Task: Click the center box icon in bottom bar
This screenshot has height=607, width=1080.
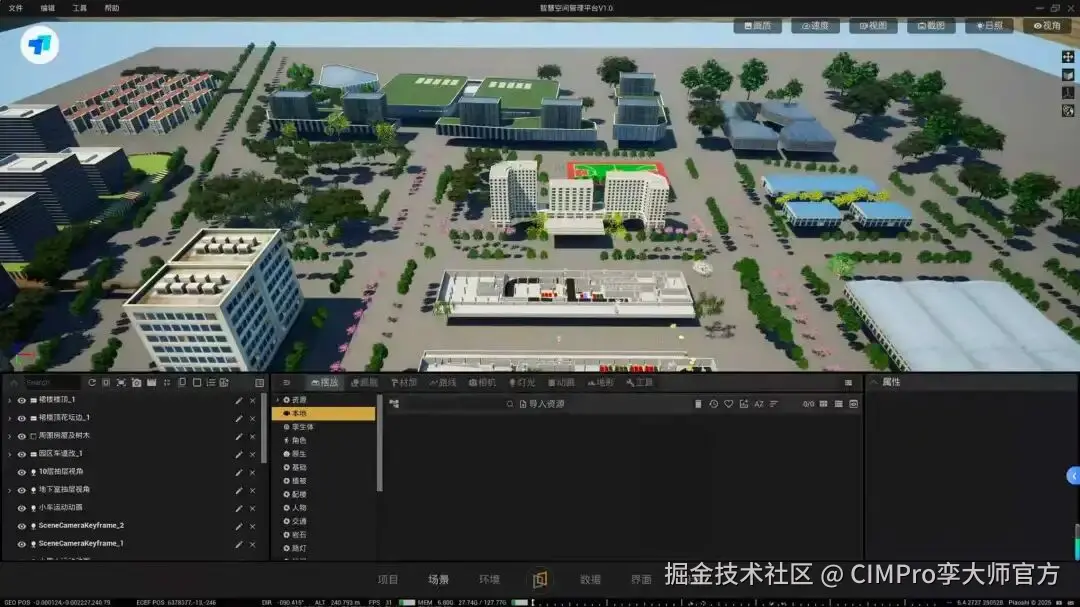Action: tap(540, 579)
